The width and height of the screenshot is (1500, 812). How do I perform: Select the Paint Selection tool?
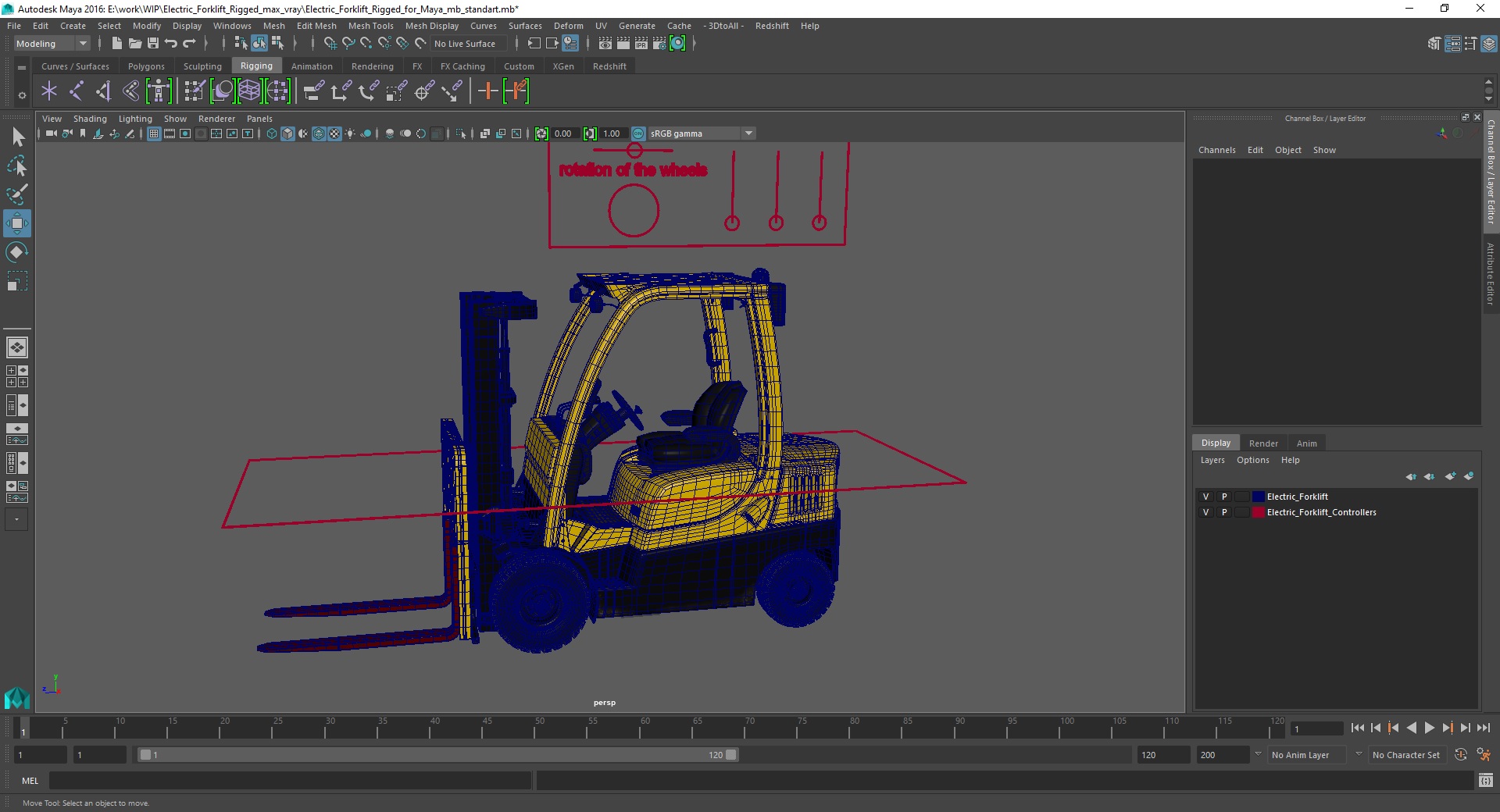click(x=17, y=194)
